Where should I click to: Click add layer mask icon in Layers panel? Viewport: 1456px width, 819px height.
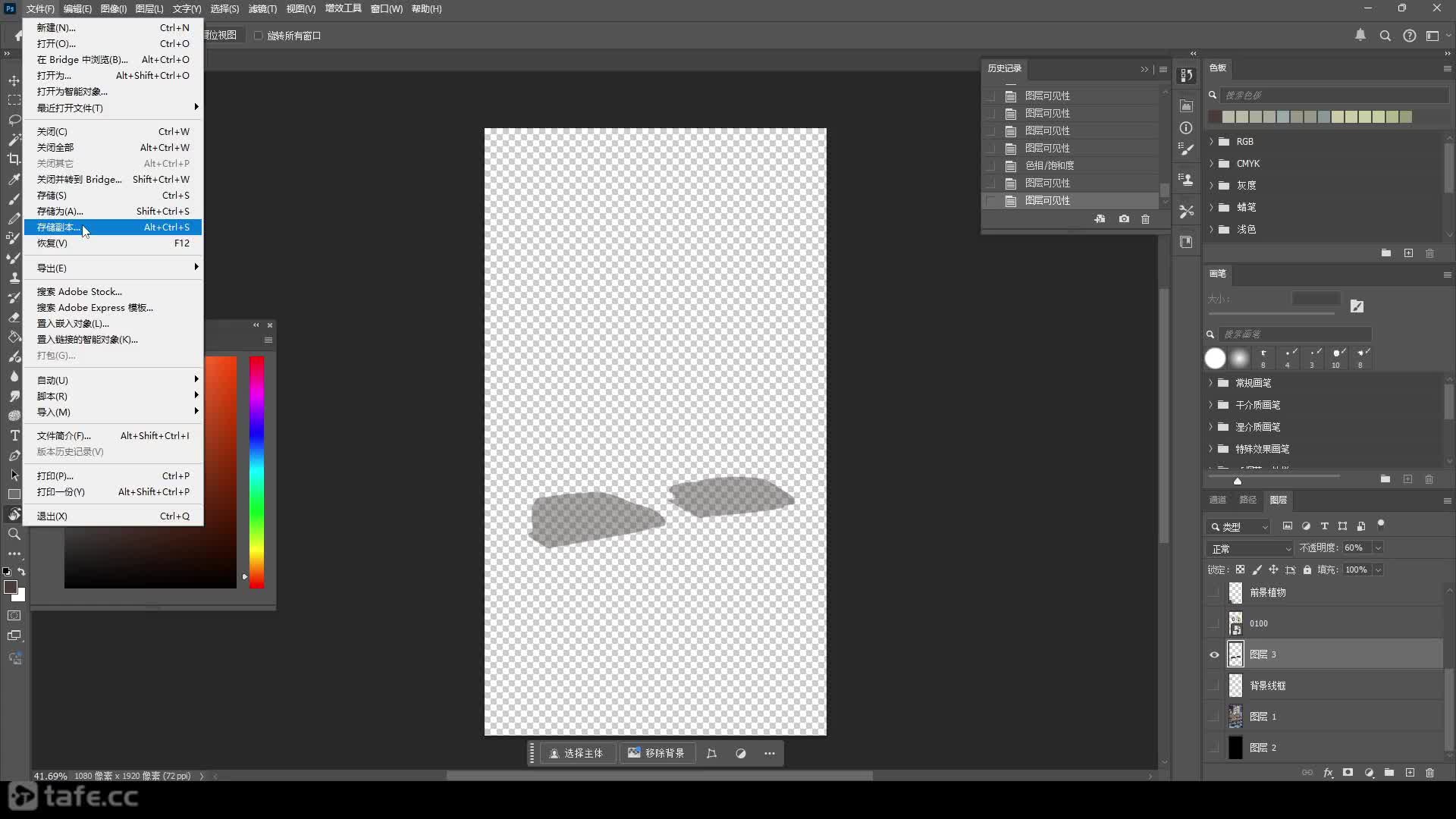coord(1348,773)
